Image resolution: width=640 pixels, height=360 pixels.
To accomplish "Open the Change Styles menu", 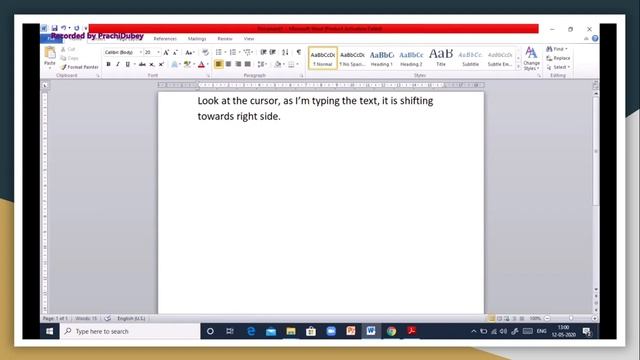I will point(531,58).
